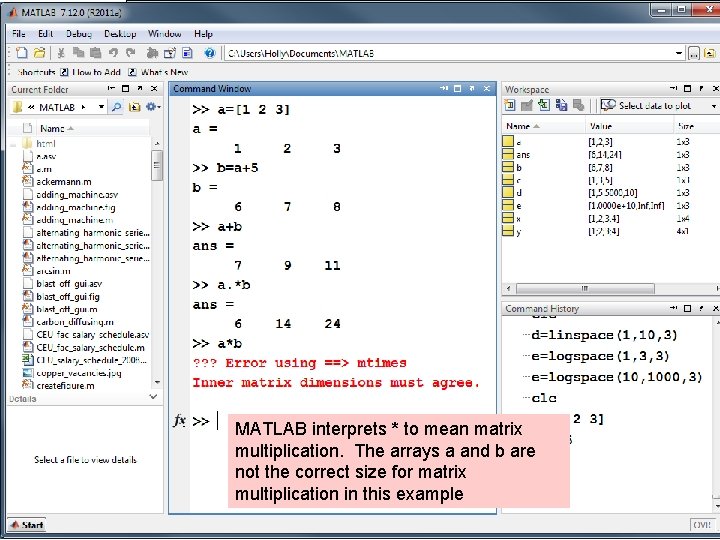Click the Paste toolbar icon

tap(96, 53)
